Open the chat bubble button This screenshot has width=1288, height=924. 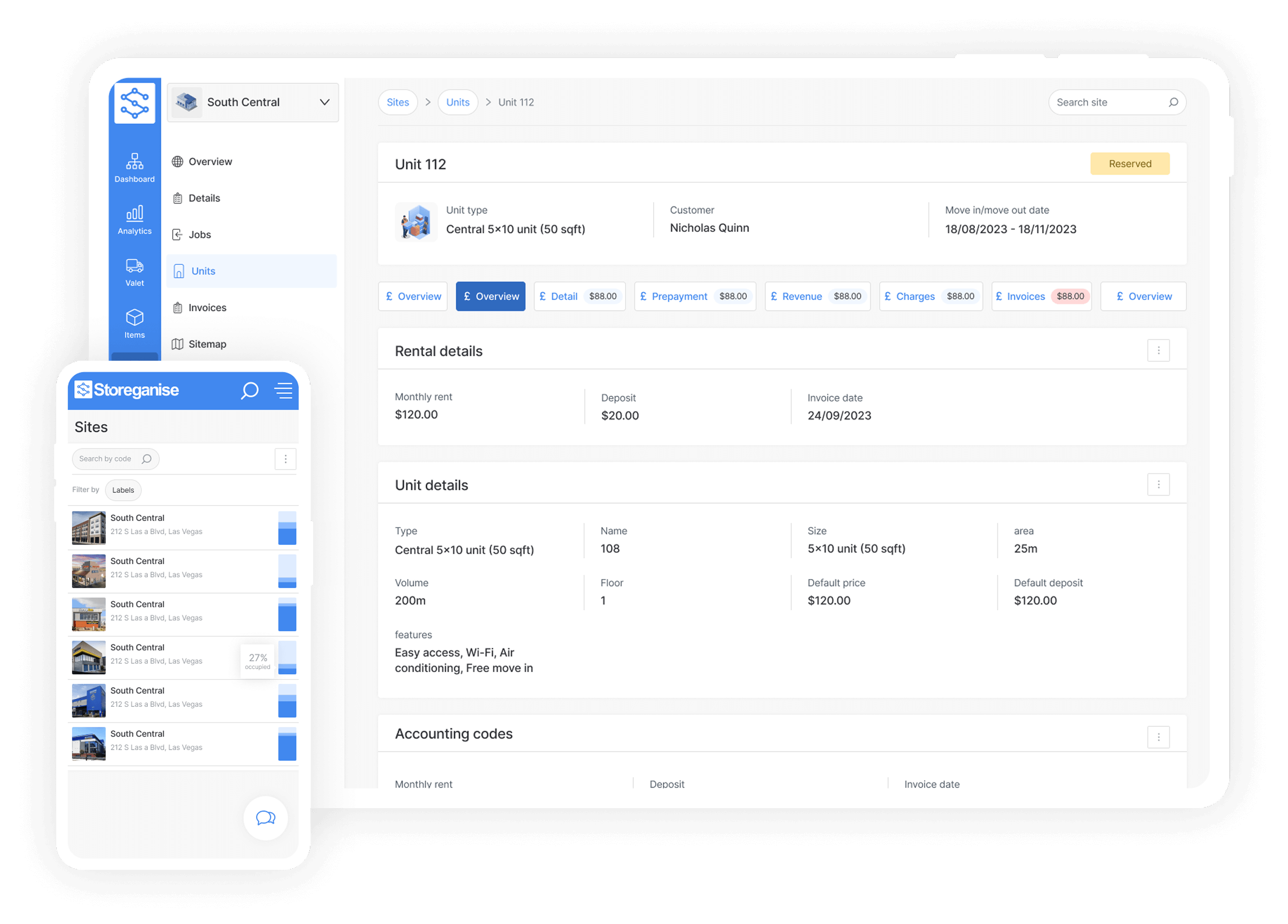(x=265, y=818)
